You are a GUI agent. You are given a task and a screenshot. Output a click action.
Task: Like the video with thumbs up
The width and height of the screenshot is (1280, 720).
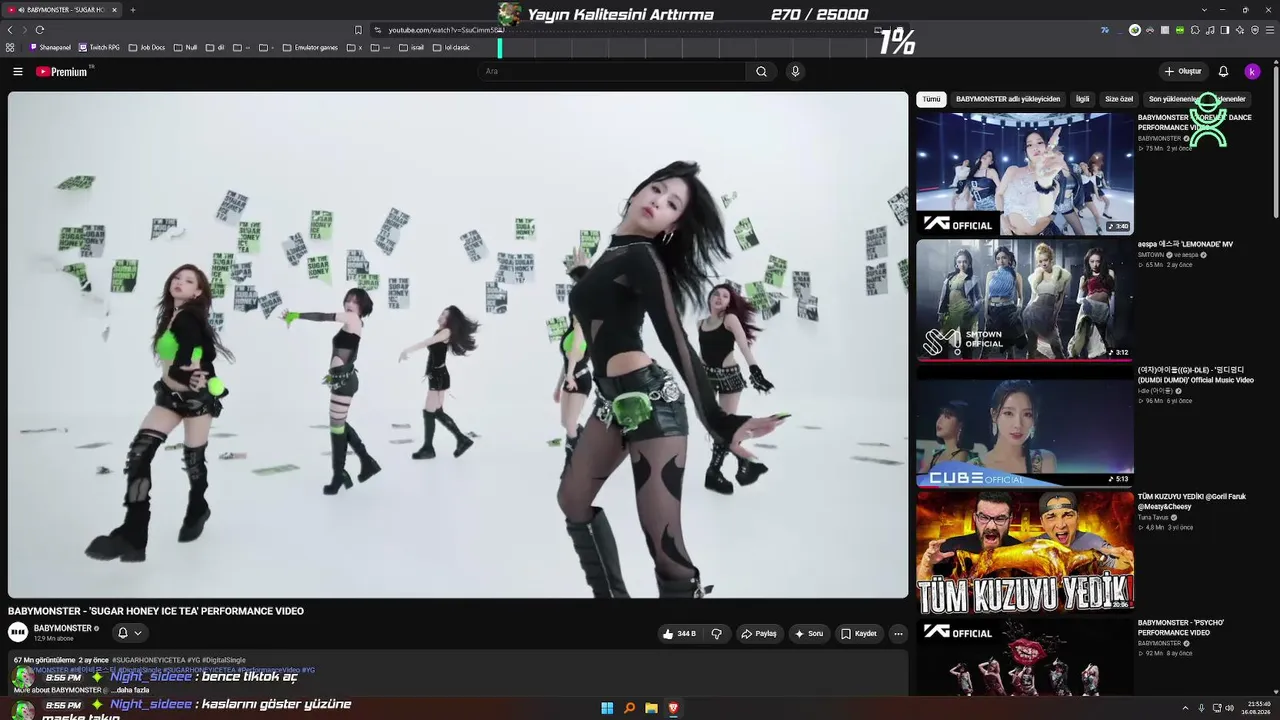tap(680, 633)
